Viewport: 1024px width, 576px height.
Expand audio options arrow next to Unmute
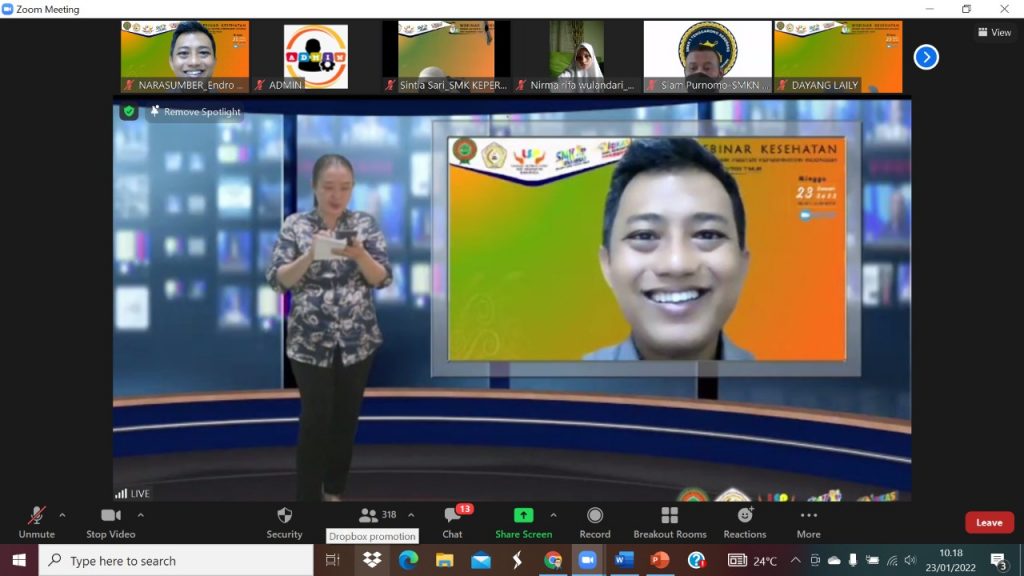(x=62, y=516)
